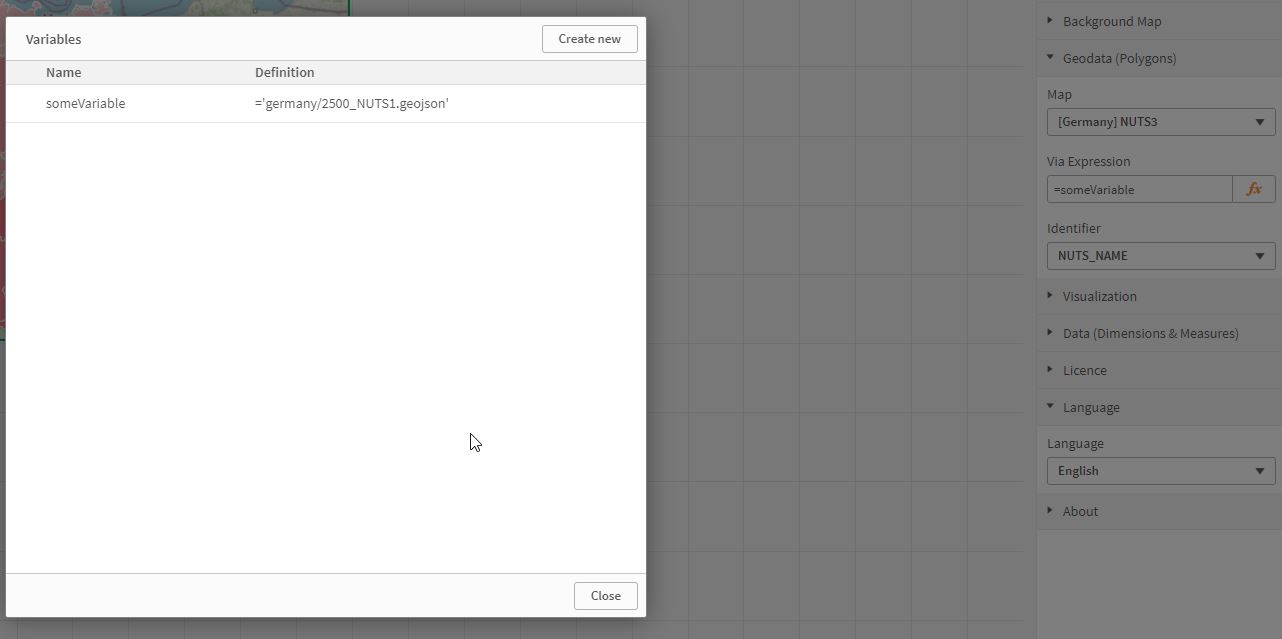Open the Map dropdown showing [Germany] NUTS3
The width and height of the screenshot is (1282, 639).
click(1160, 122)
